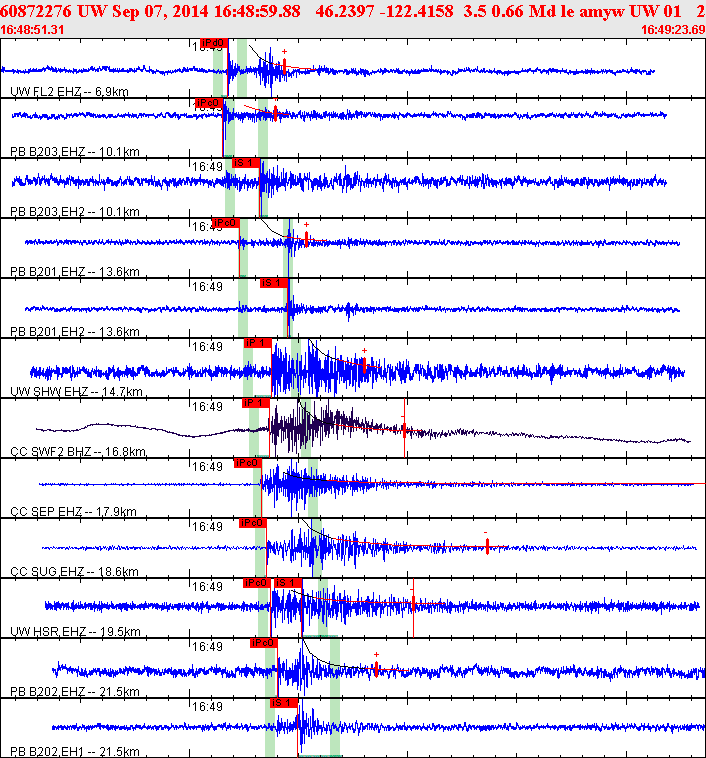
Task: Click the Md magnitude type in header
Action: 542,11
